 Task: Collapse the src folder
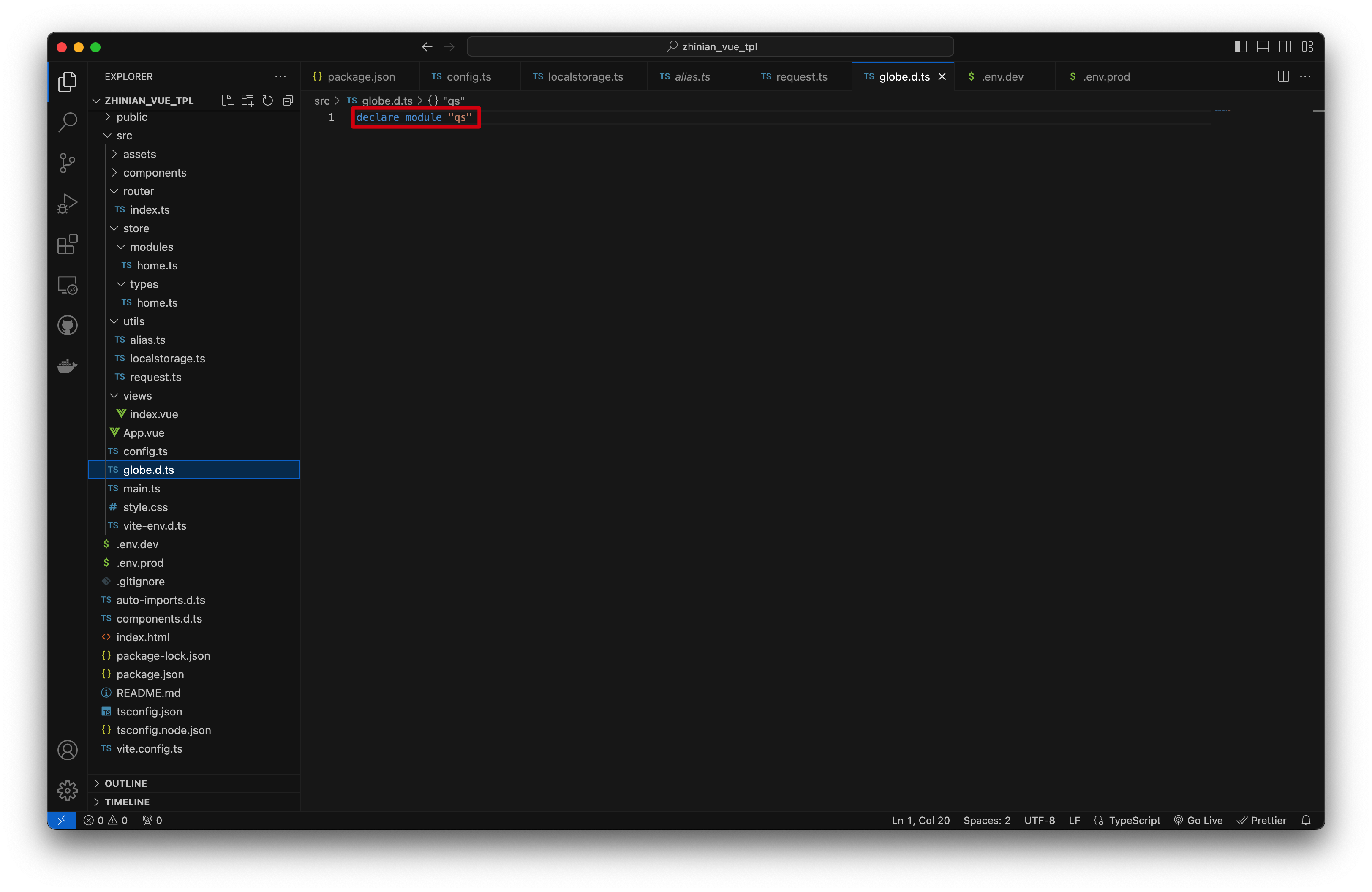194,136
